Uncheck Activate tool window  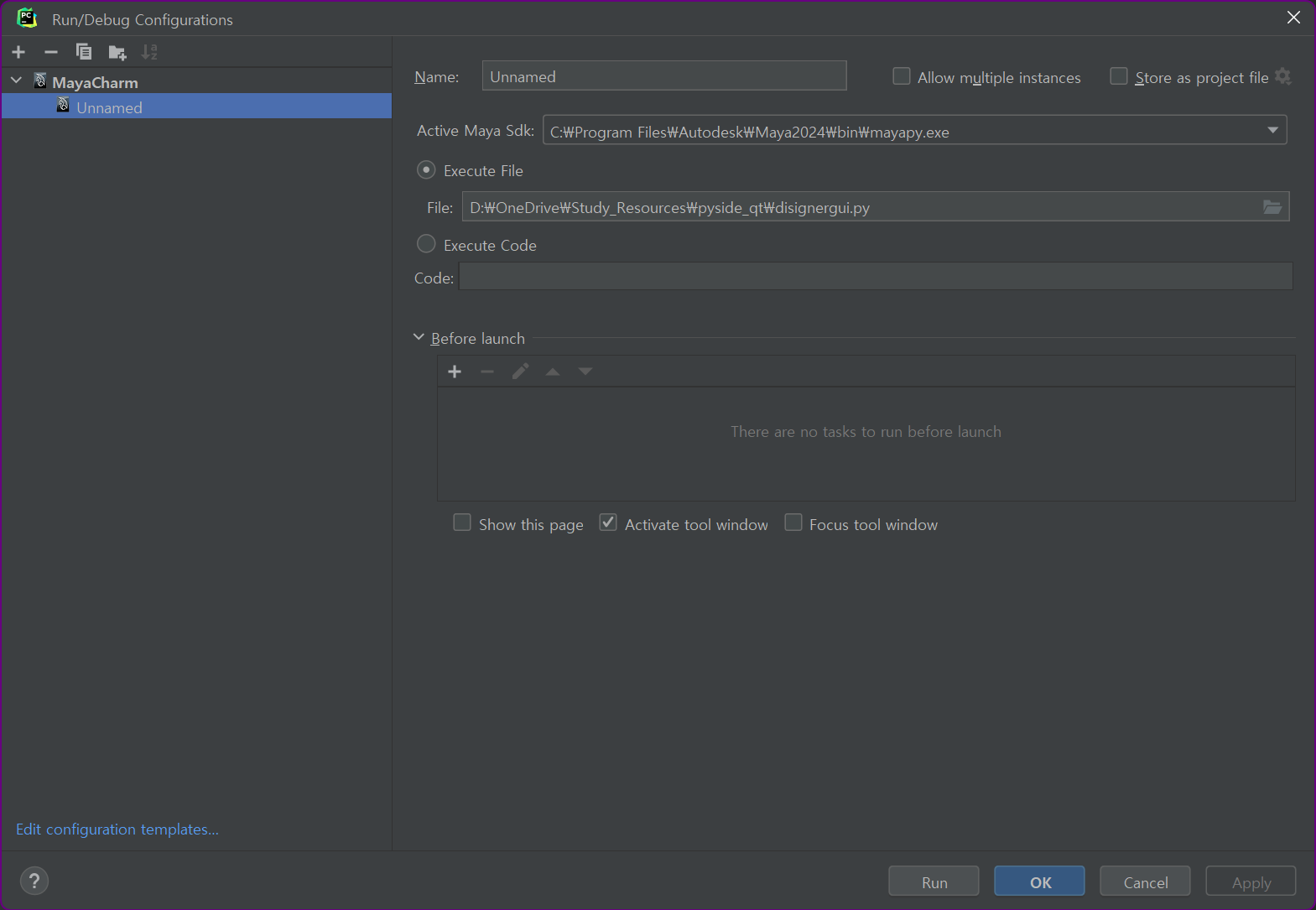[x=608, y=523]
